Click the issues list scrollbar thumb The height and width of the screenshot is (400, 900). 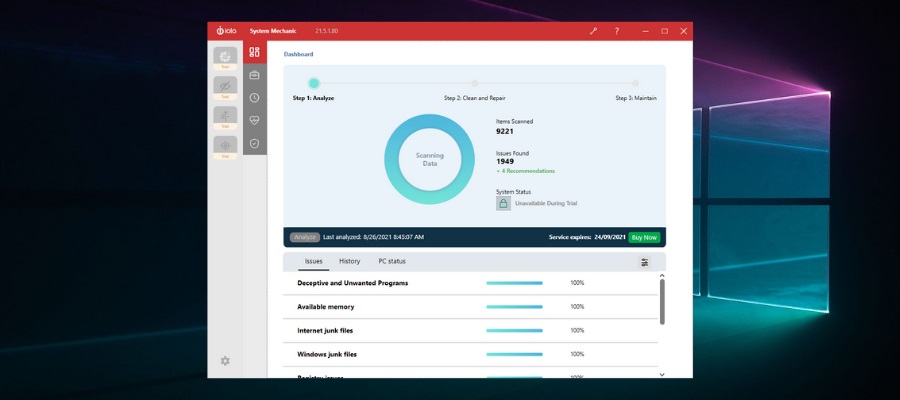pos(662,302)
